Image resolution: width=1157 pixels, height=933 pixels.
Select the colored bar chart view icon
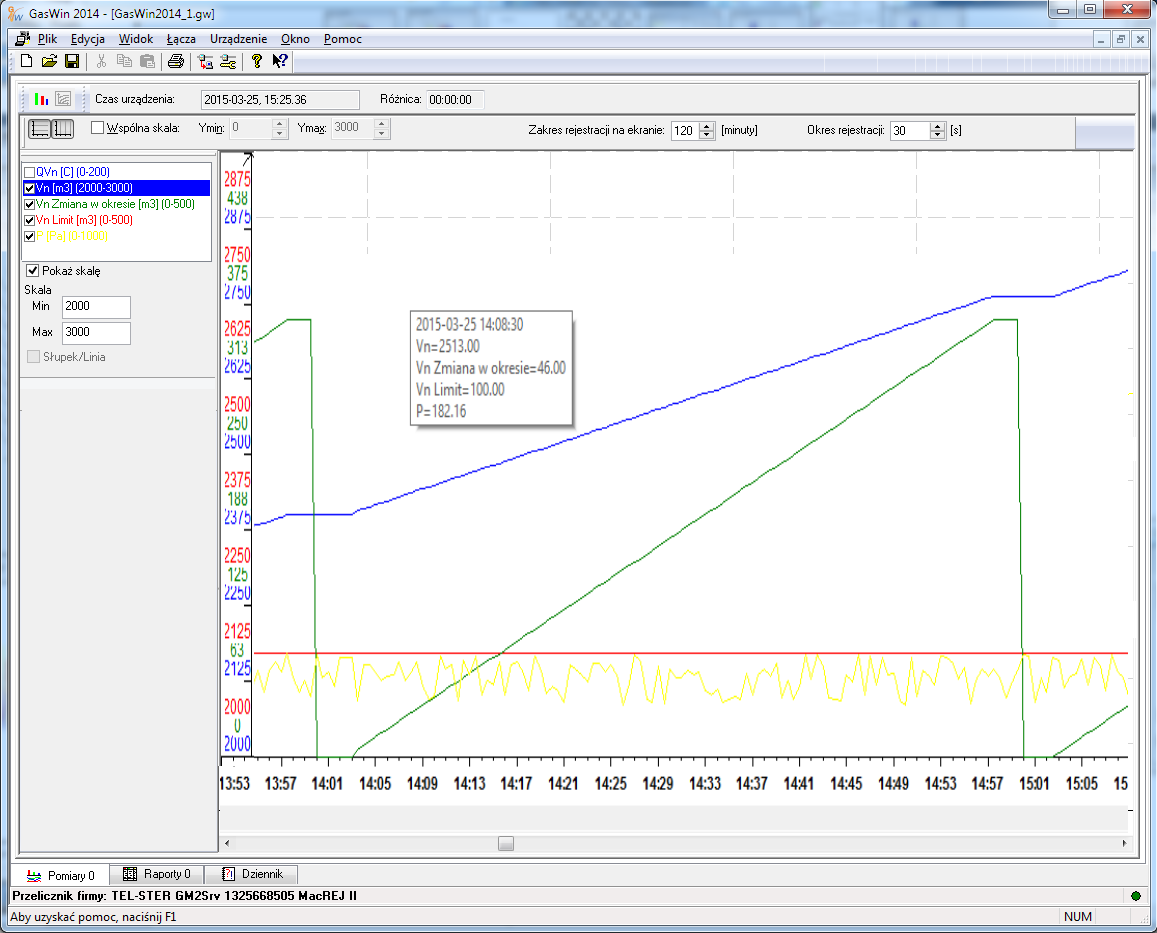click(x=41, y=99)
